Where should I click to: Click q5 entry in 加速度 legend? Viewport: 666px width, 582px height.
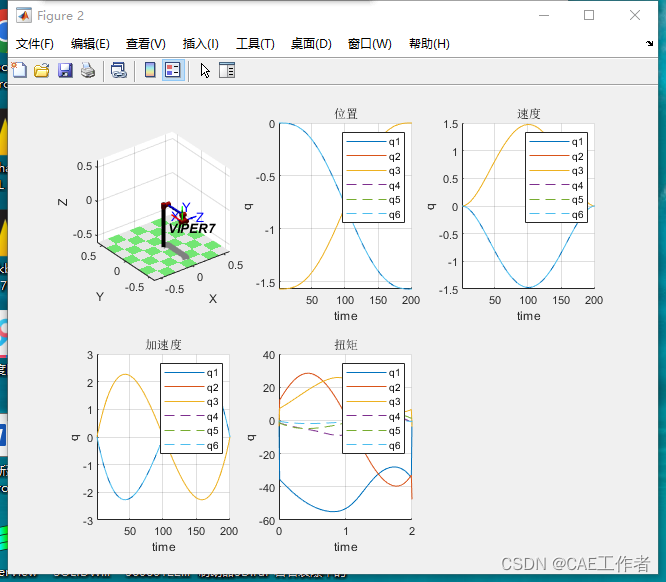click(x=192, y=430)
